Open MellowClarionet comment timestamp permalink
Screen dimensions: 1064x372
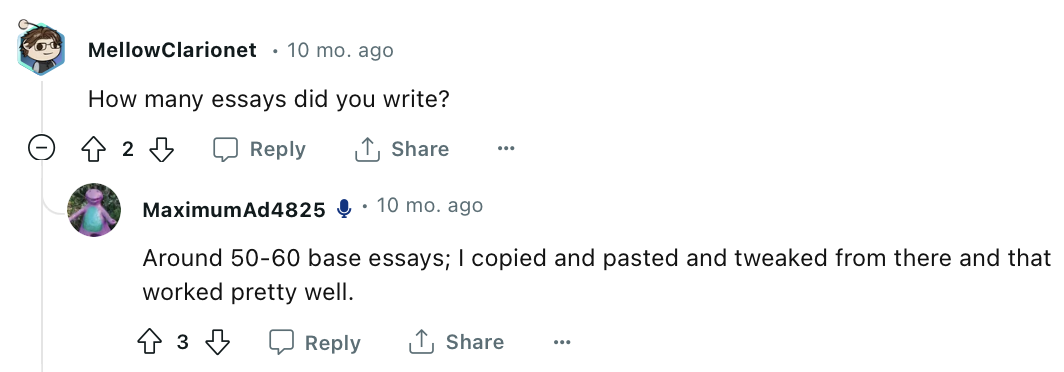[x=340, y=50]
